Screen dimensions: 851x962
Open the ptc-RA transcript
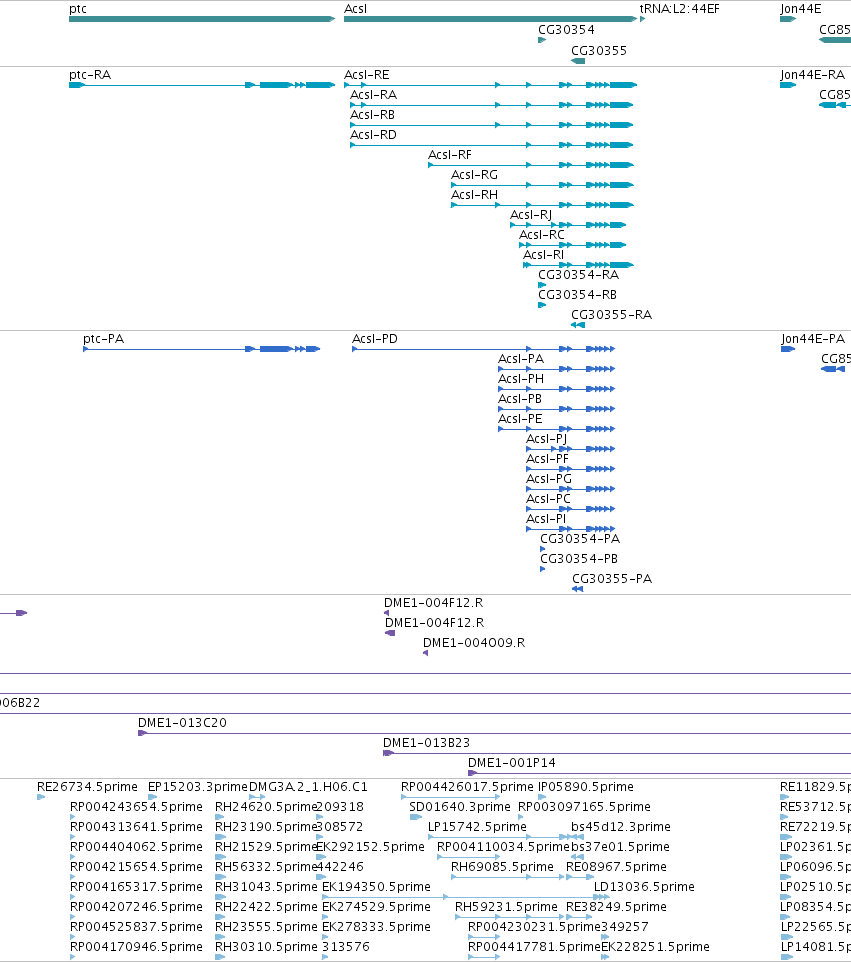coord(202,85)
